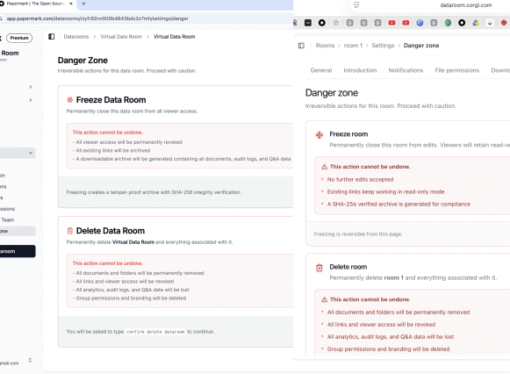Screen dimensions: 510x374
Task: Close the Papermark browser tab
Action: coord(71,4)
